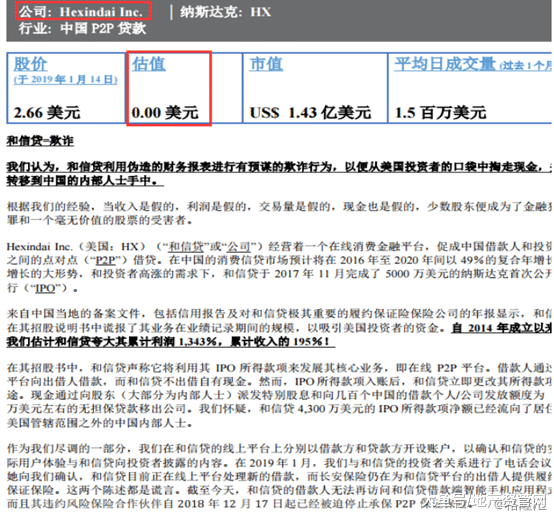Click the underlined term 和信贷 in quotes
Image resolution: width=554 pixels, height=518 pixels.
coord(186,246)
